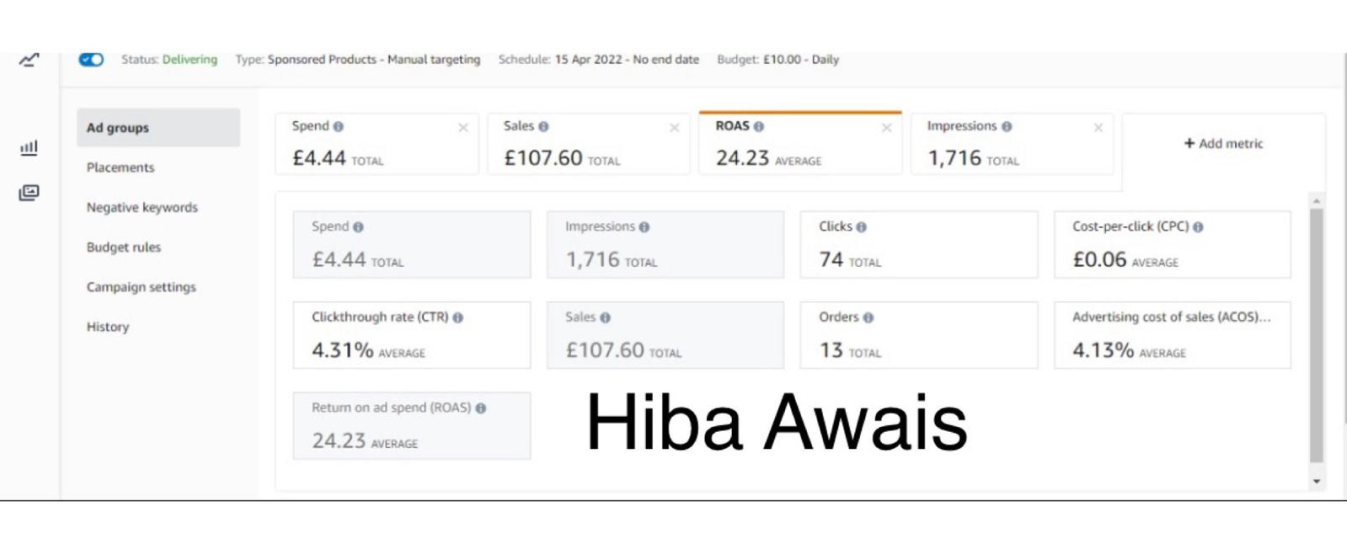Close the Sales metric tile
The width and height of the screenshot is (1347, 555).
[x=674, y=128]
